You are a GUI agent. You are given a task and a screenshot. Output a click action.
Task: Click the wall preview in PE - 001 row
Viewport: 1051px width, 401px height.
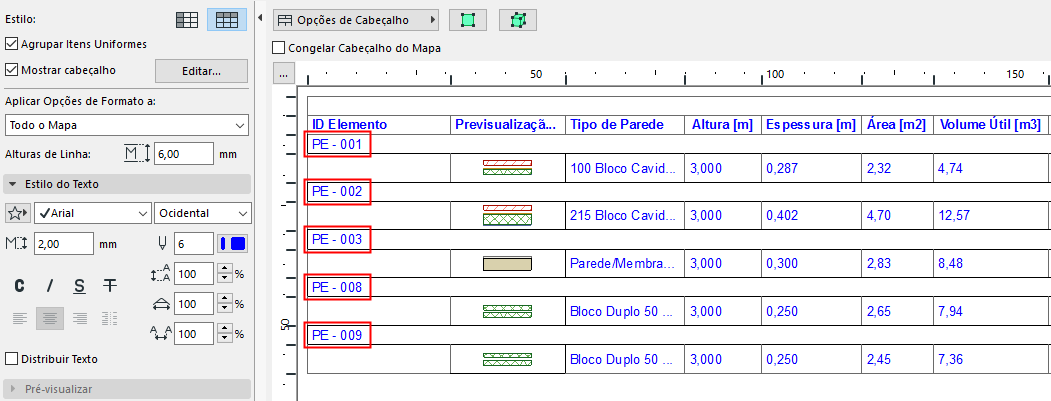507,168
